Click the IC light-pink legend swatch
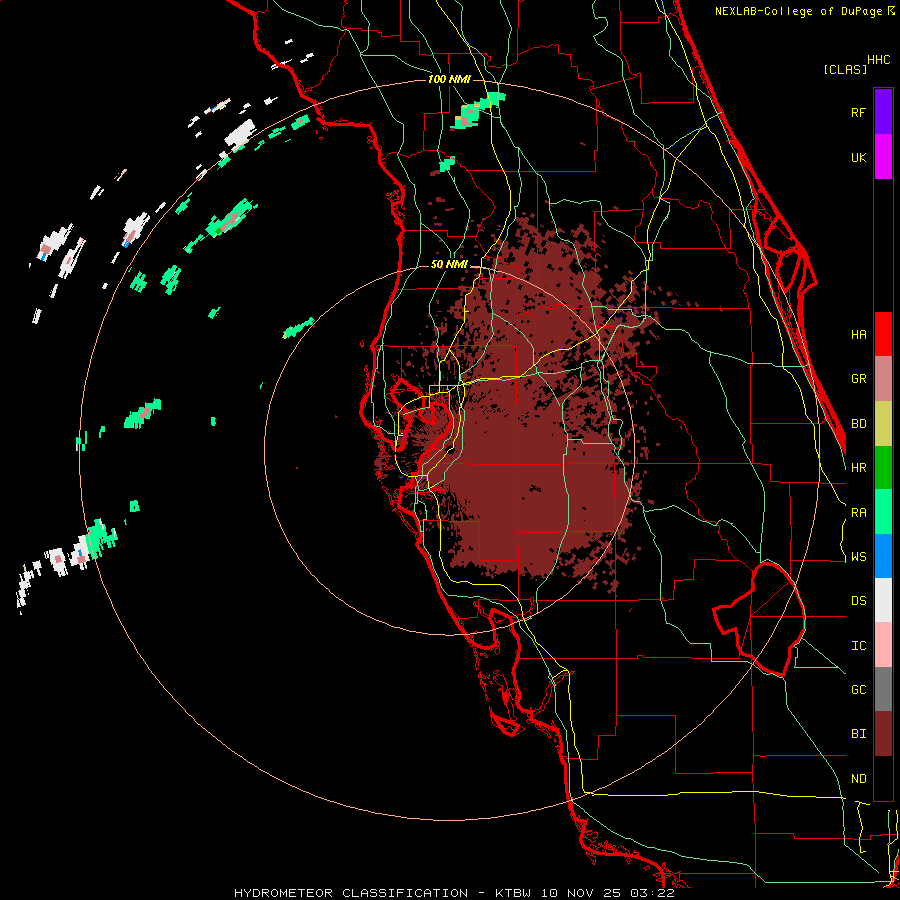This screenshot has height=900, width=900. coord(883,645)
